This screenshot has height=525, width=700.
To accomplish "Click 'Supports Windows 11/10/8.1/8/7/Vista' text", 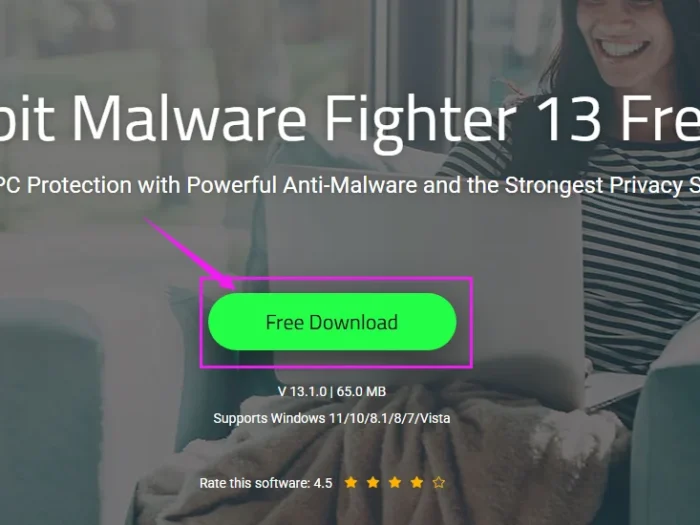I will point(332,418).
